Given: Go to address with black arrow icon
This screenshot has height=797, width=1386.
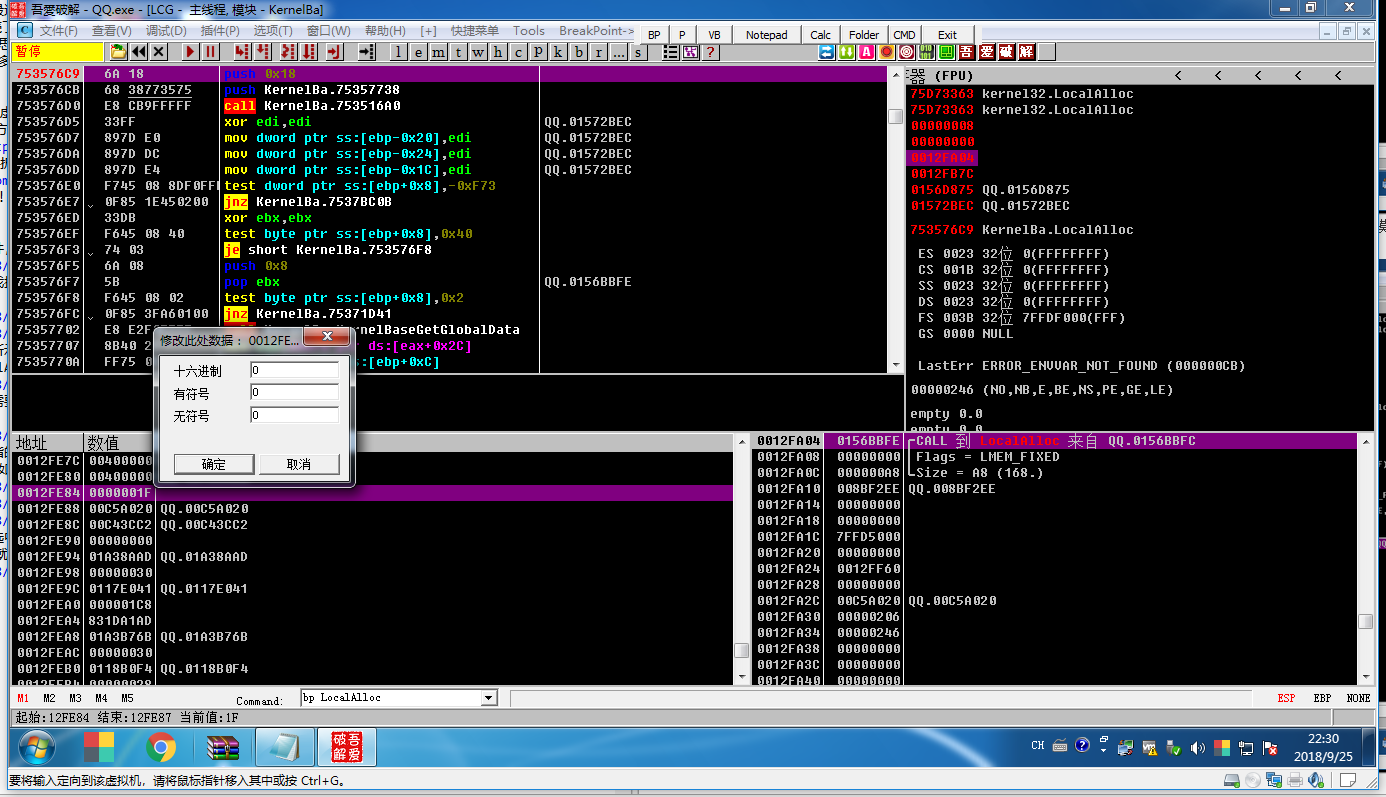Looking at the screenshot, I should (367, 51).
